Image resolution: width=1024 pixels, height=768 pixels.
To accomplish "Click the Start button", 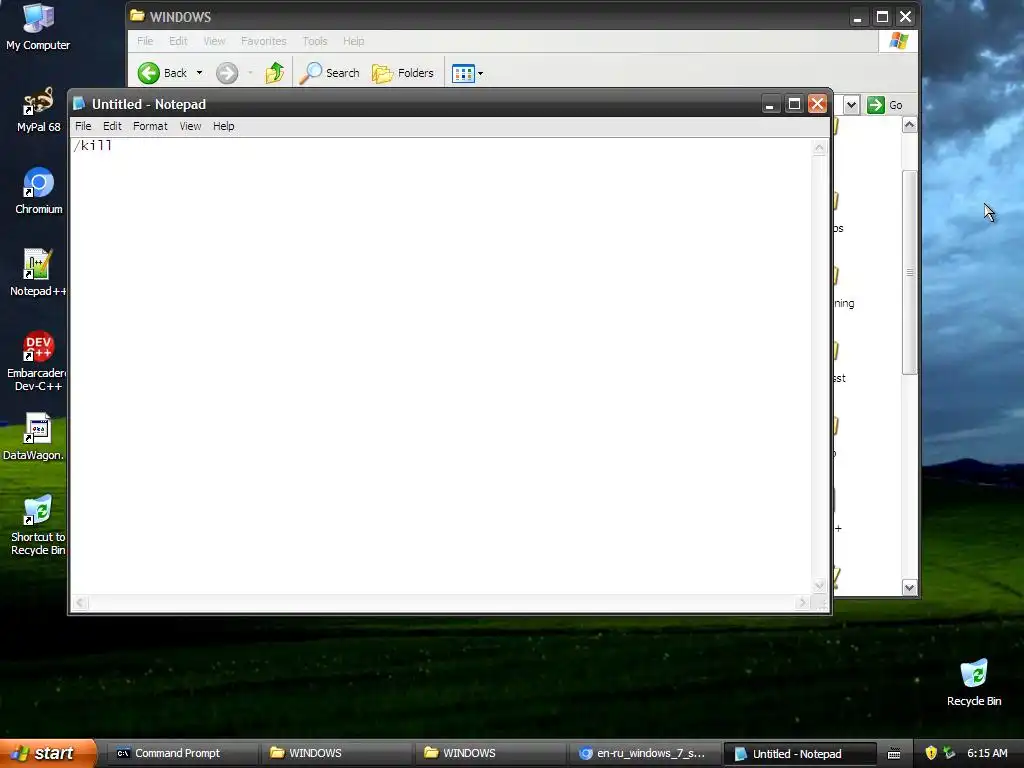I will point(46,753).
